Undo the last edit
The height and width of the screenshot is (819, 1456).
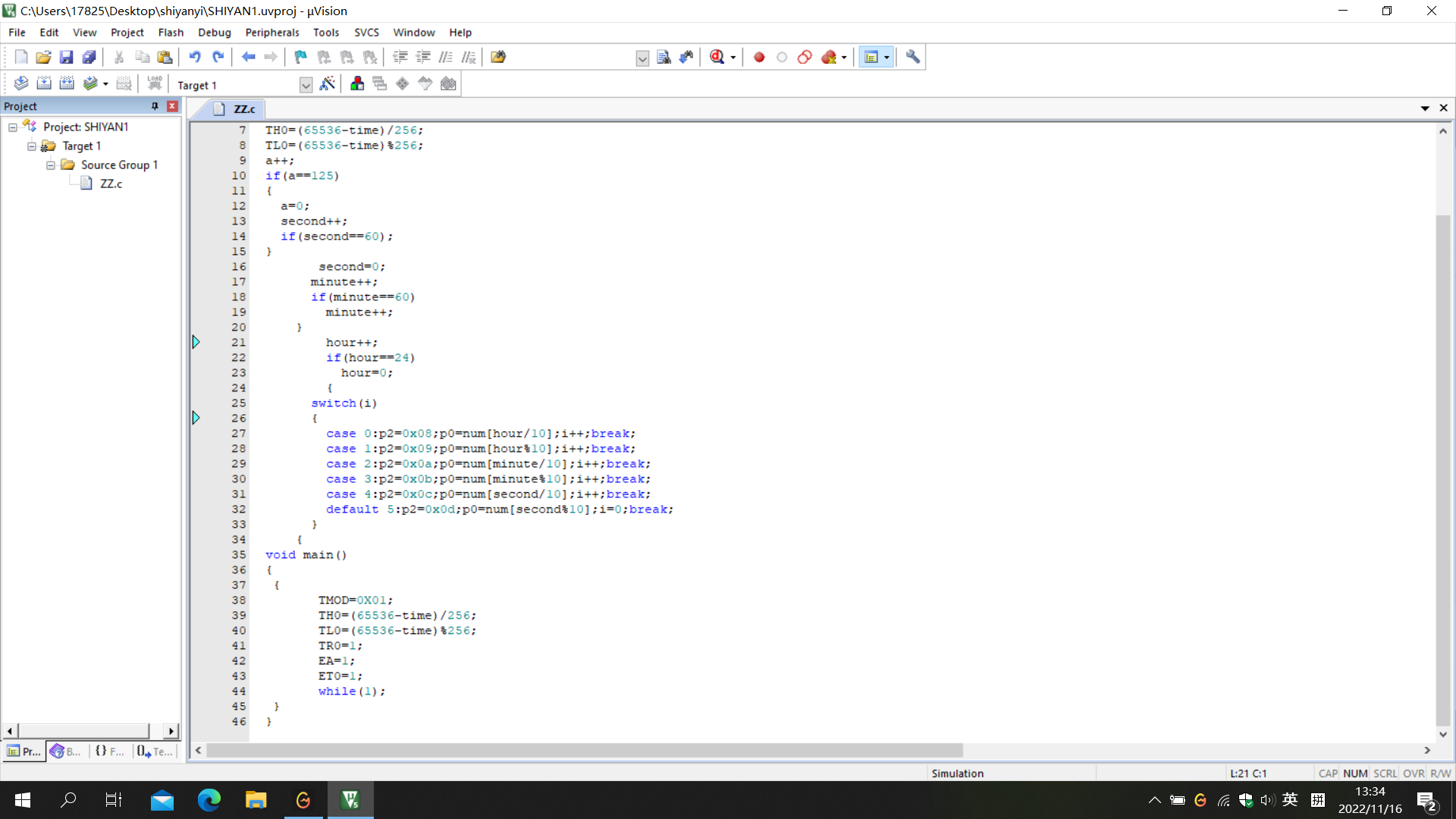(x=195, y=57)
